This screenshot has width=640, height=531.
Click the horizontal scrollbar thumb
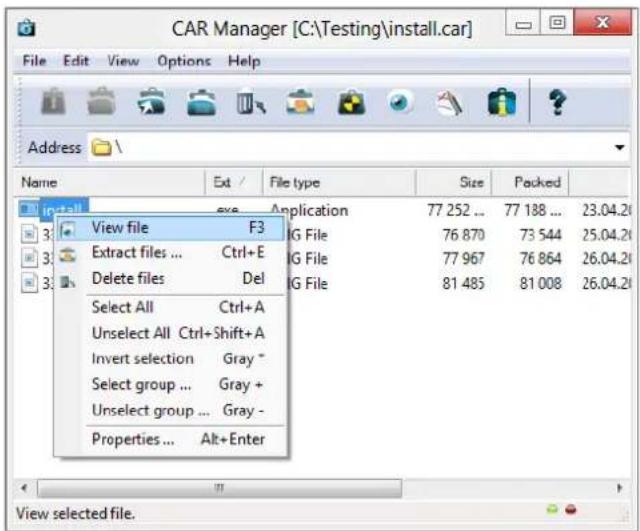coord(220,488)
